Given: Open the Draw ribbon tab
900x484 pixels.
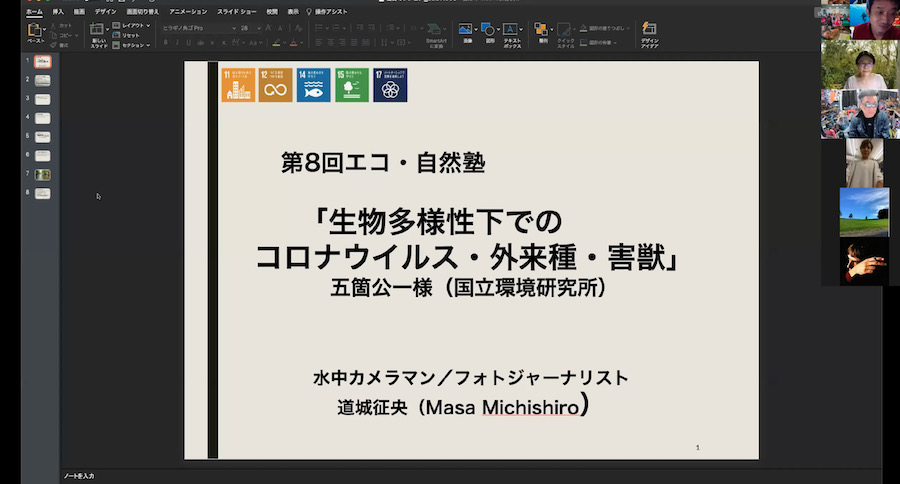Looking at the screenshot, I should 79,11.
